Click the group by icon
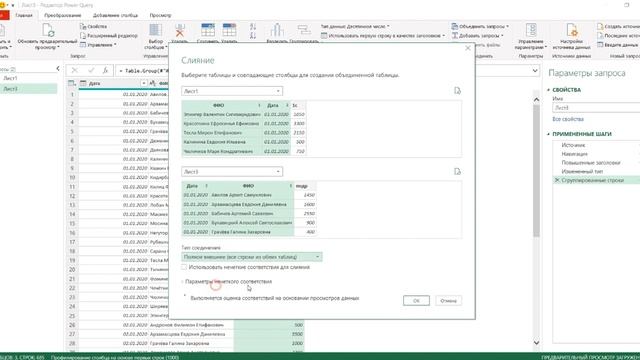Viewport: 640px width, 360px height. coord(304,30)
